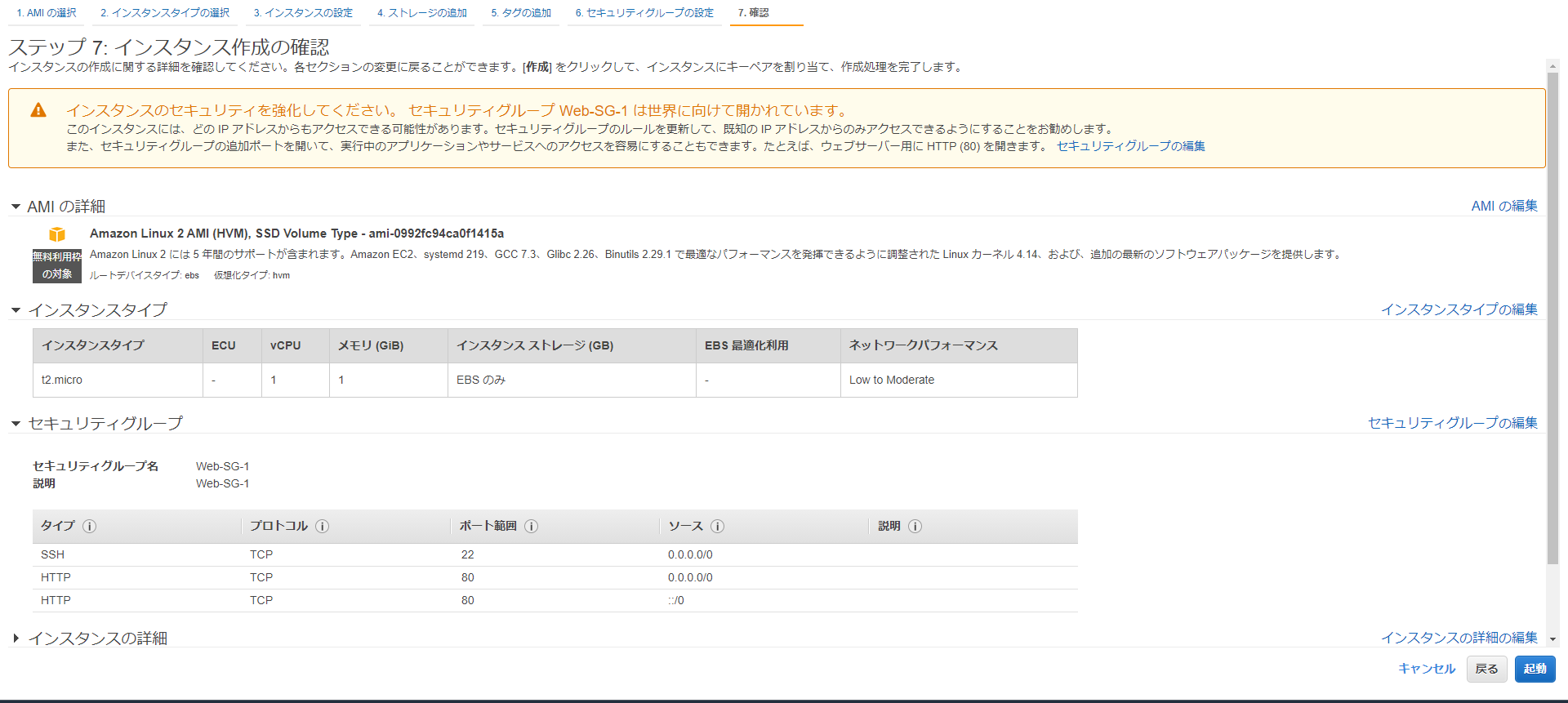Click info icon next to タイプ header
The image size is (1568, 703).
tap(90, 527)
